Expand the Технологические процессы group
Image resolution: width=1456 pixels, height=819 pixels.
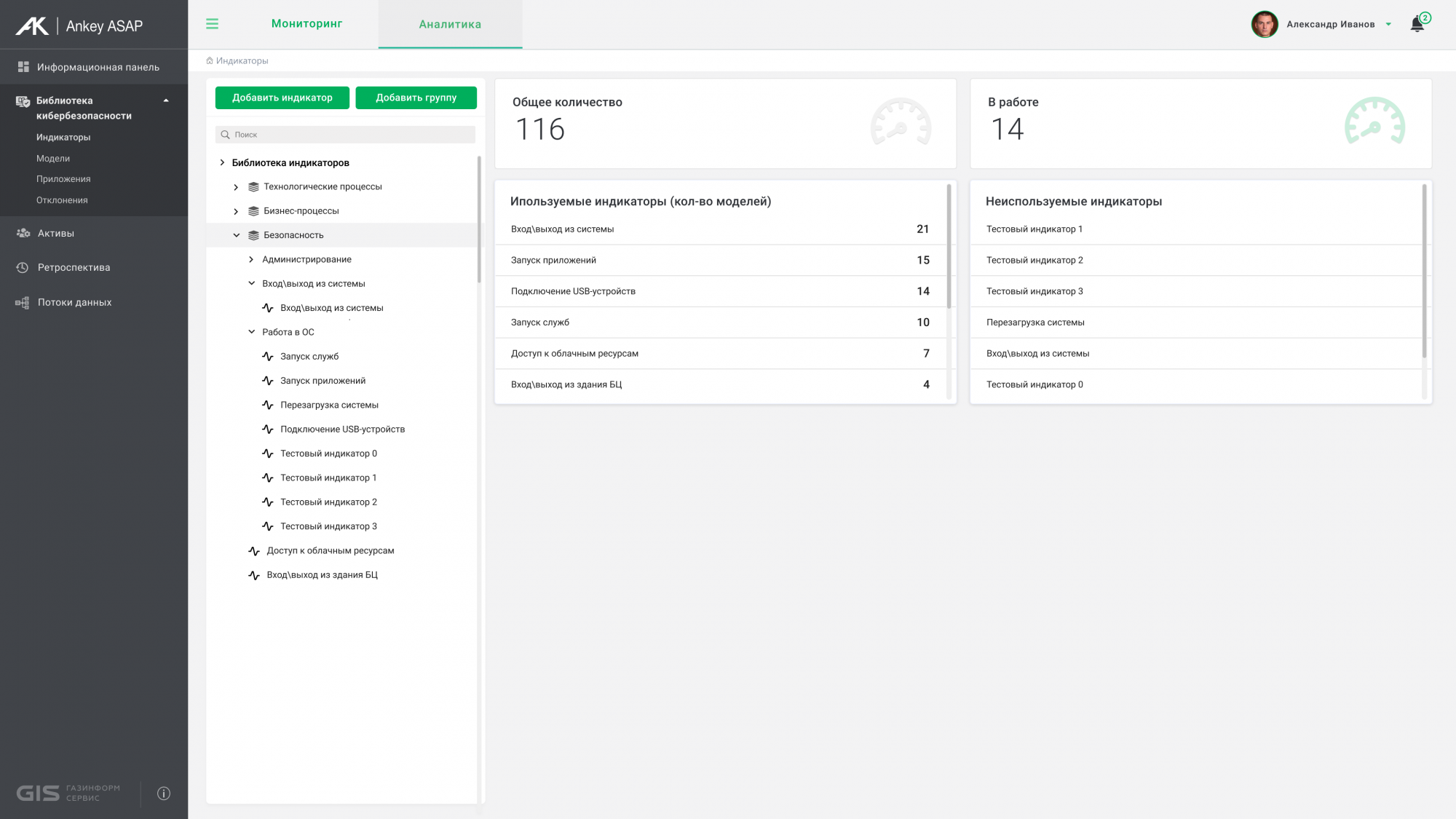tap(236, 187)
